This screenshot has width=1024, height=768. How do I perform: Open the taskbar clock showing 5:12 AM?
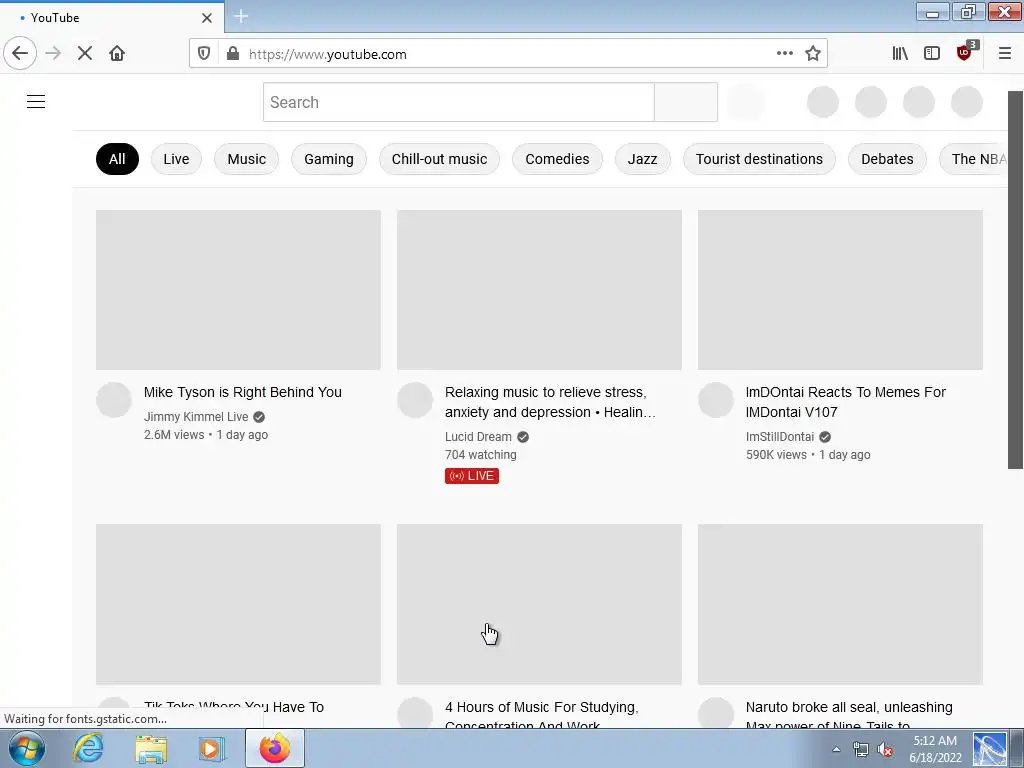[x=935, y=749]
